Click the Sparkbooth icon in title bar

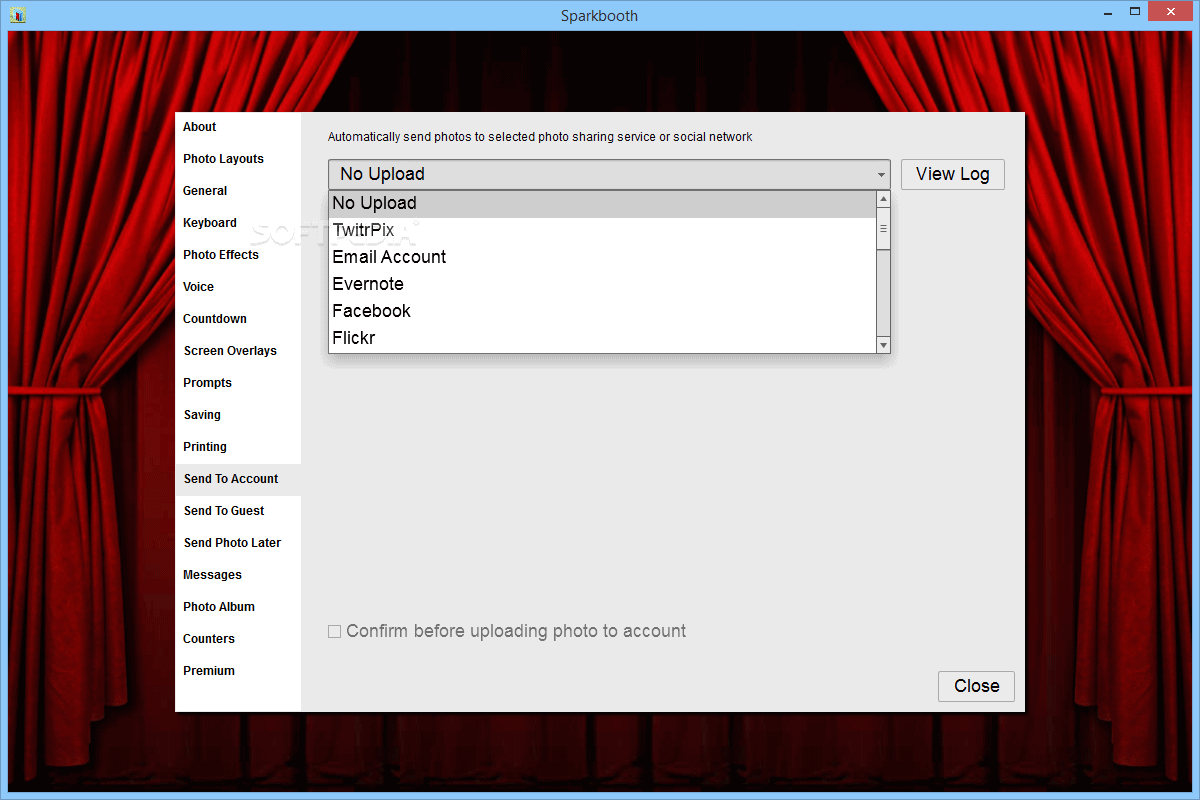[17, 15]
